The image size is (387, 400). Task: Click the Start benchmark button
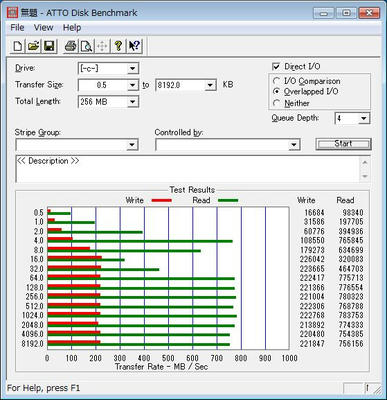tap(343, 144)
